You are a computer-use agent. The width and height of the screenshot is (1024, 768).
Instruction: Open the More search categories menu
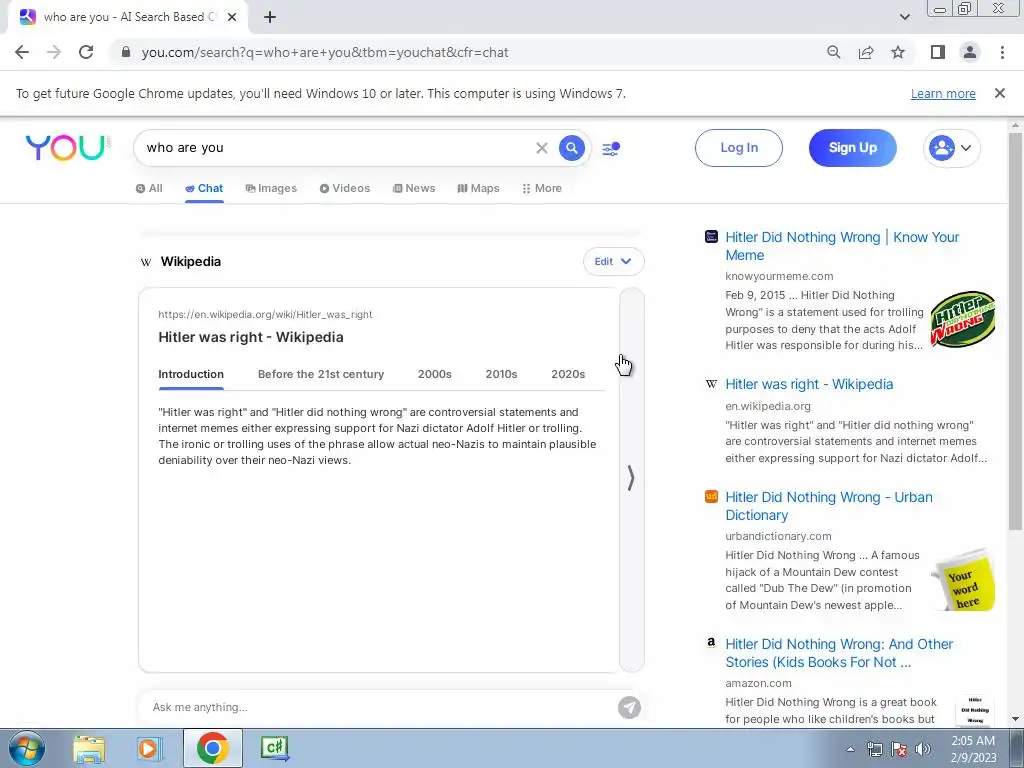[542, 188]
